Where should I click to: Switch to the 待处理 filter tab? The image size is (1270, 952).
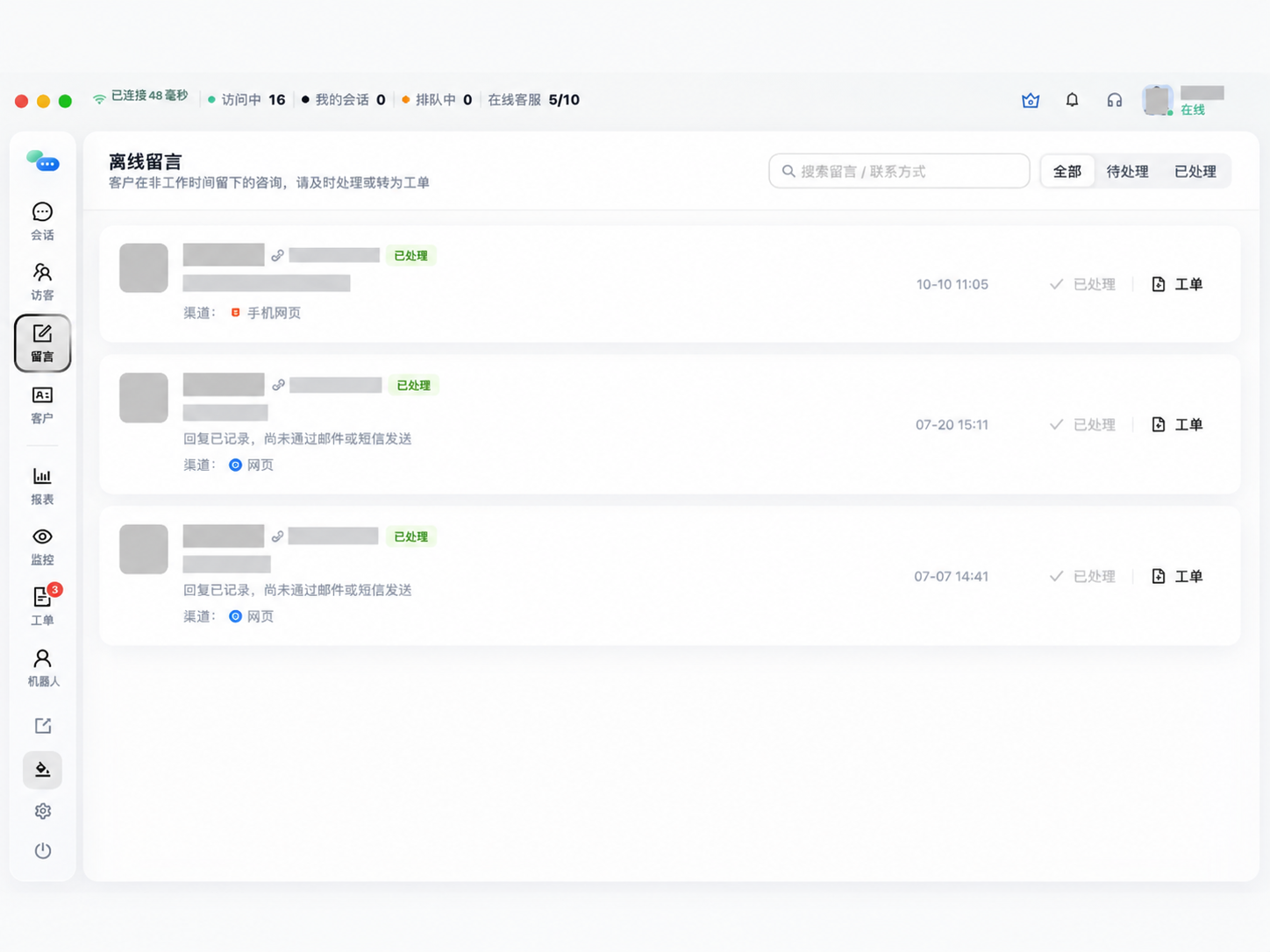(x=1127, y=171)
